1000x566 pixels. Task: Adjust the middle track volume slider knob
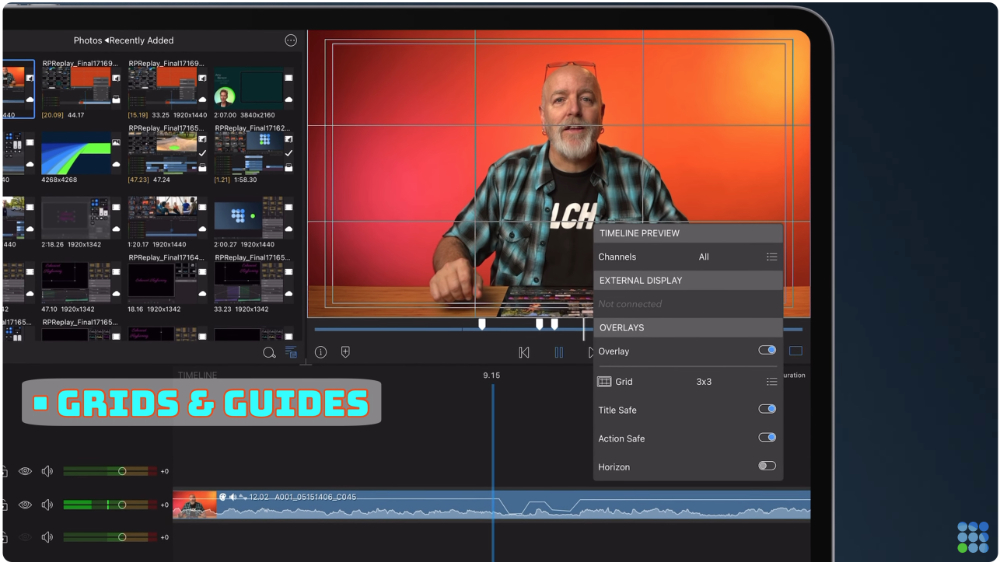tap(122, 505)
